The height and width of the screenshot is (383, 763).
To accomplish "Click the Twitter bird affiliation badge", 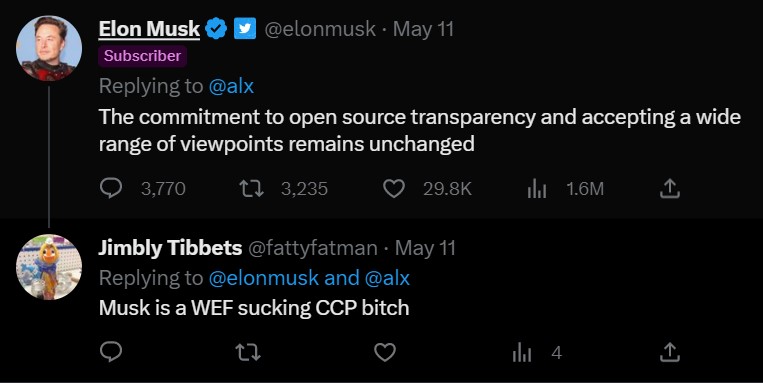I will click(x=245, y=29).
